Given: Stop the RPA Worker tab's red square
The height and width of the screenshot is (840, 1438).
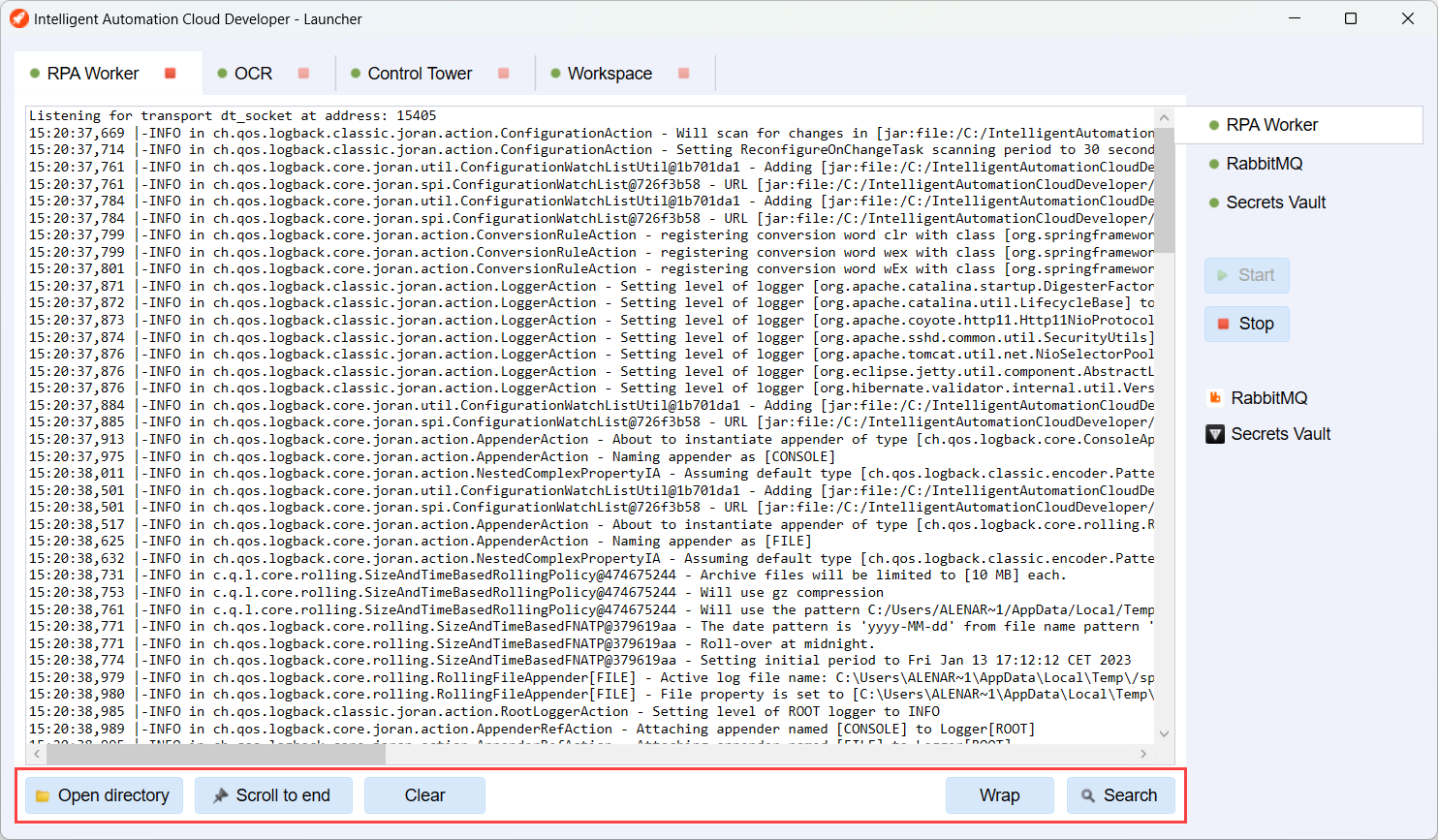Looking at the screenshot, I should 171,74.
